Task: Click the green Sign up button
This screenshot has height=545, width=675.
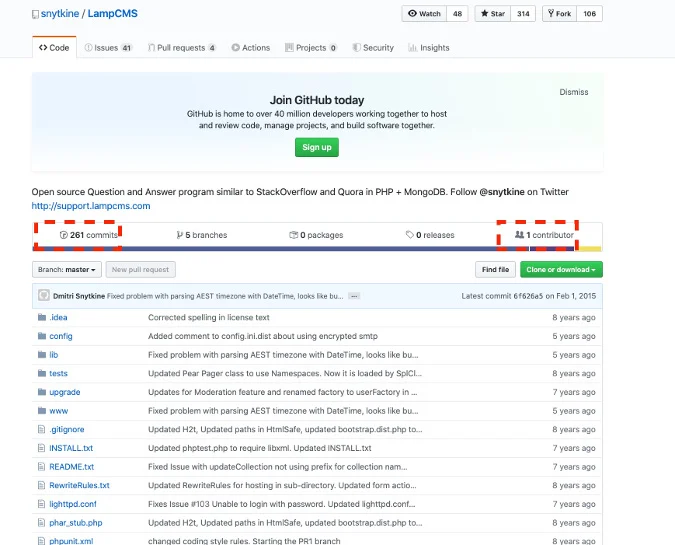Action: click(x=317, y=147)
